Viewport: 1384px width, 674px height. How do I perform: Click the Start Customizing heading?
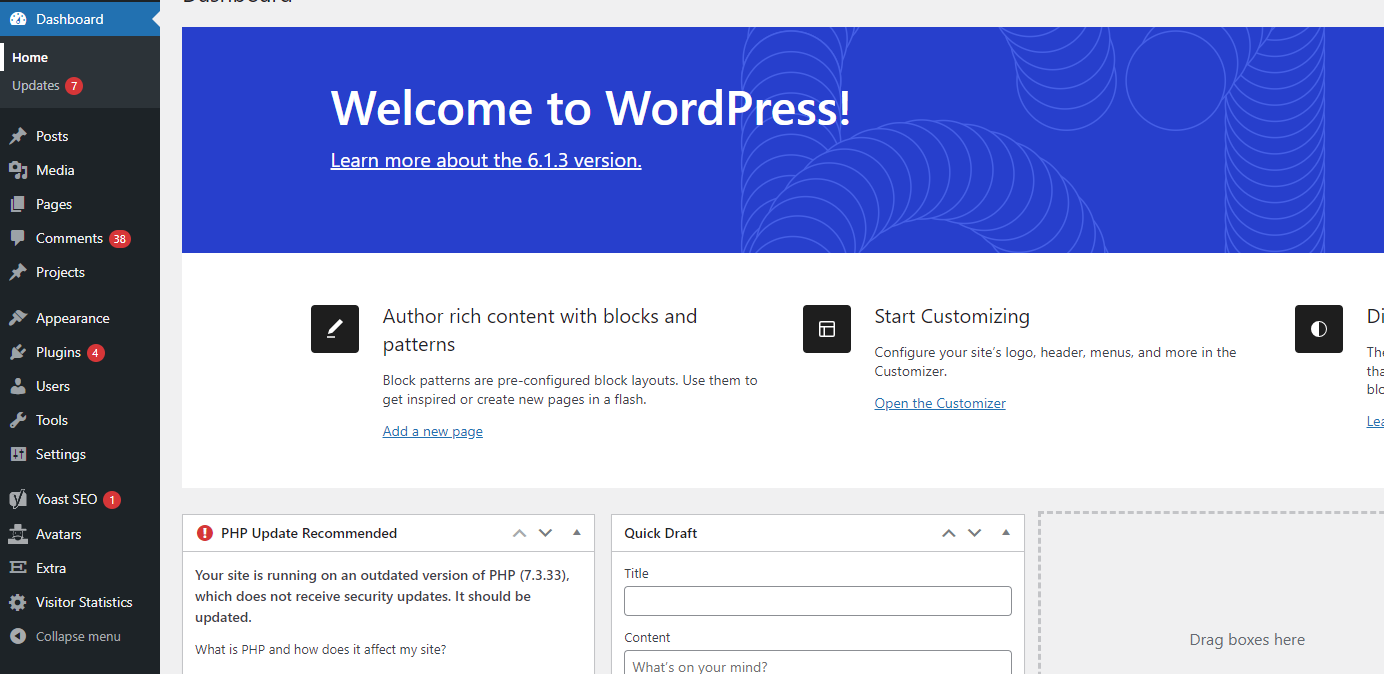(952, 316)
